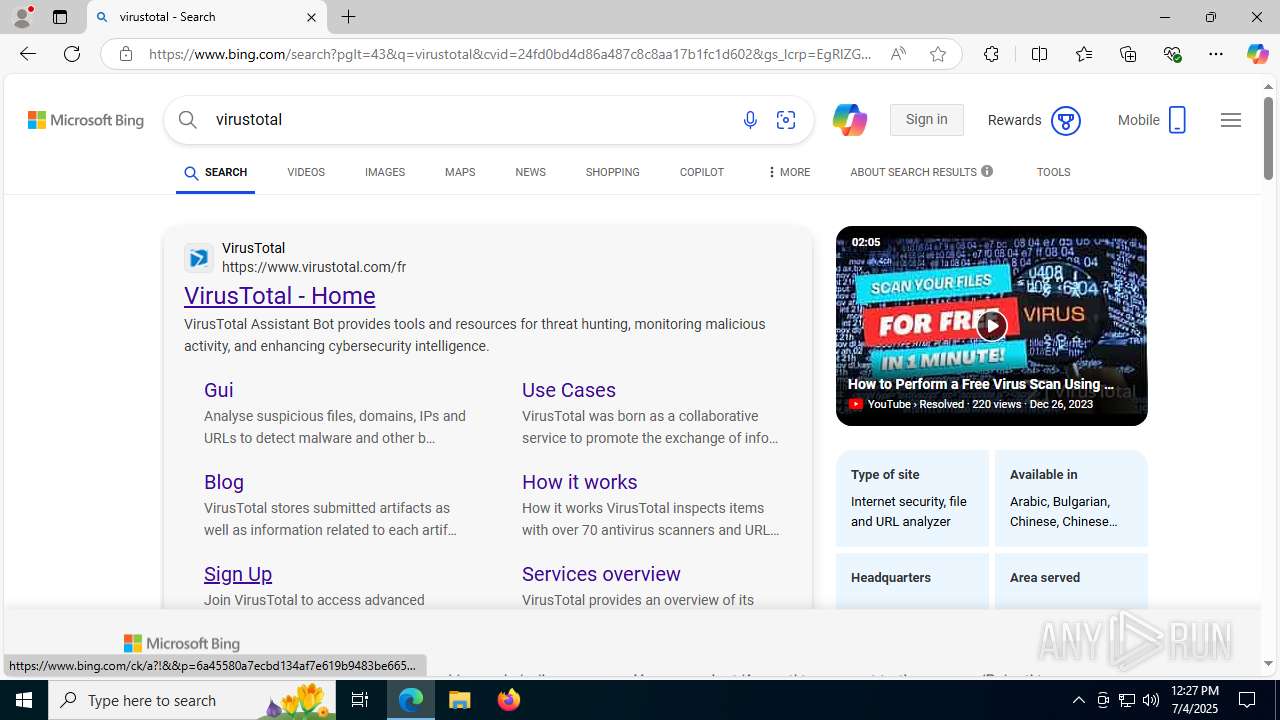Screen dimensions: 1280x720
Task: Open the TOOLS filter options
Action: tap(1053, 172)
